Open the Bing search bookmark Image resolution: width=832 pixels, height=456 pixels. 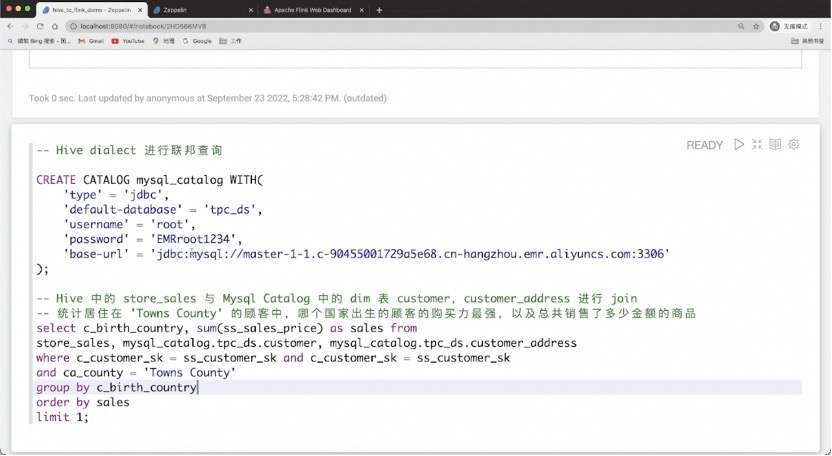pyautogui.click(x=39, y=41)
